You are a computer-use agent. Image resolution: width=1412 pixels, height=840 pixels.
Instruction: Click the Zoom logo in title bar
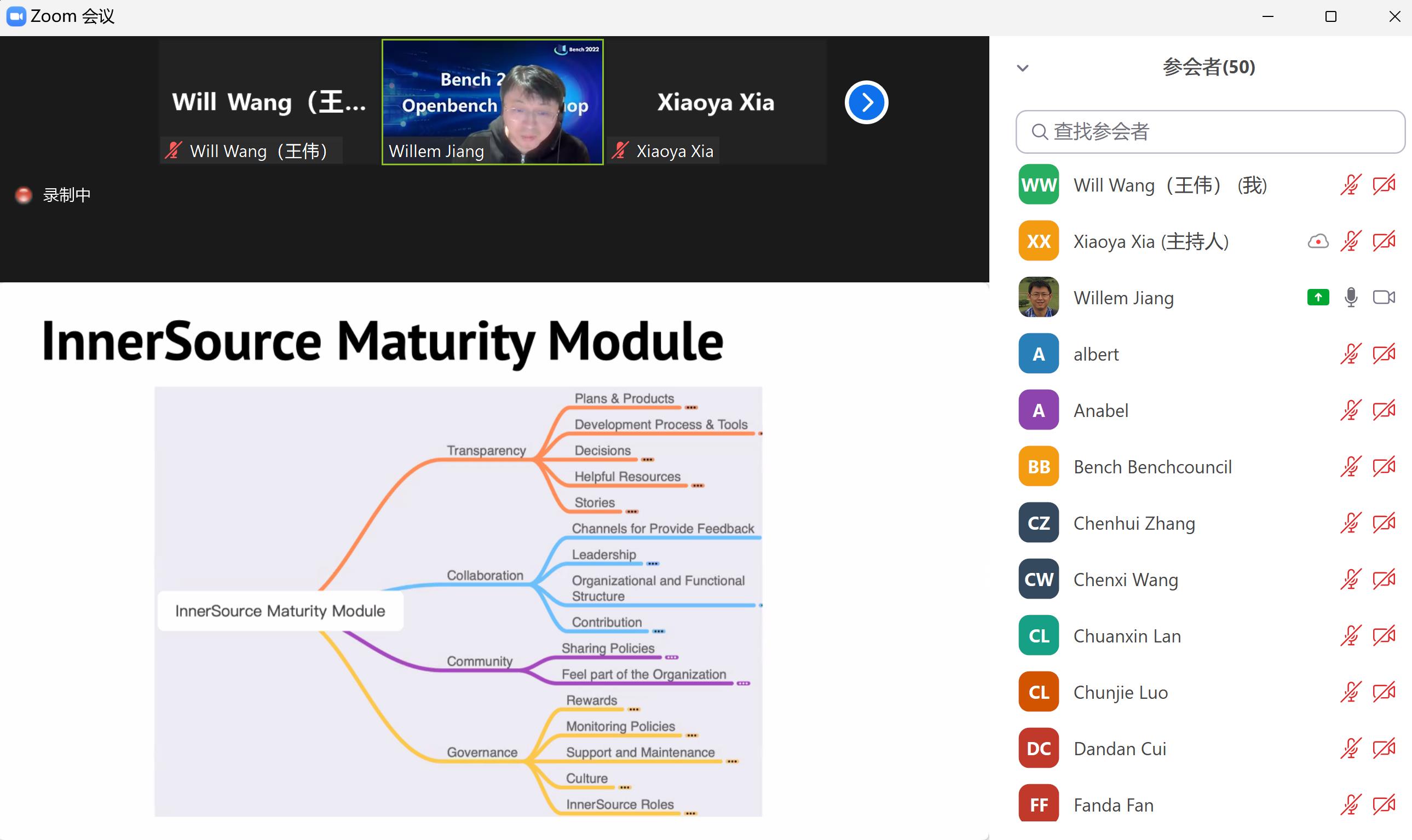(x=16, y=16)
